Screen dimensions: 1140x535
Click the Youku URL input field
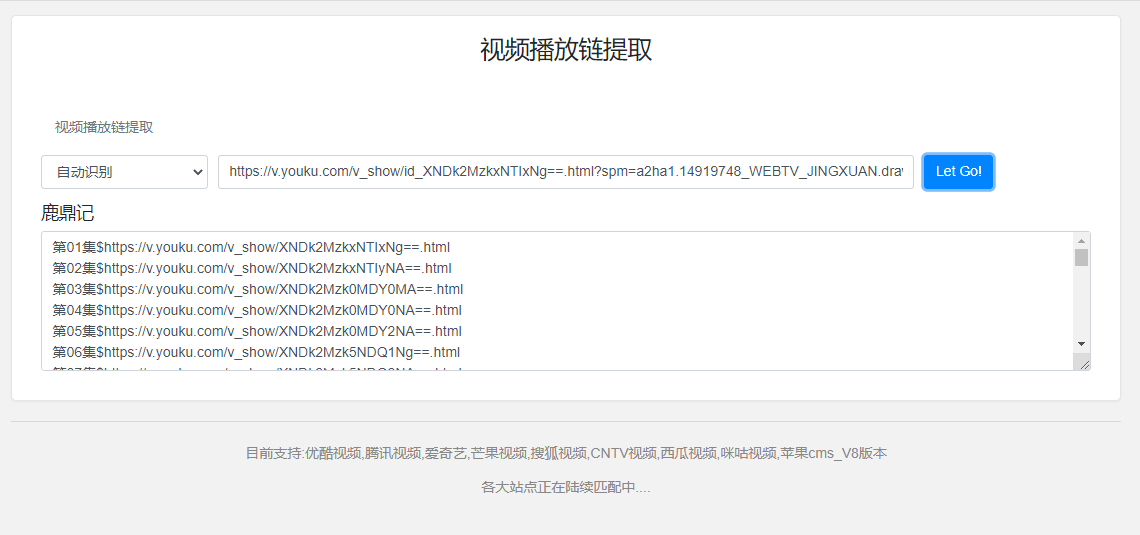point(565,172)
